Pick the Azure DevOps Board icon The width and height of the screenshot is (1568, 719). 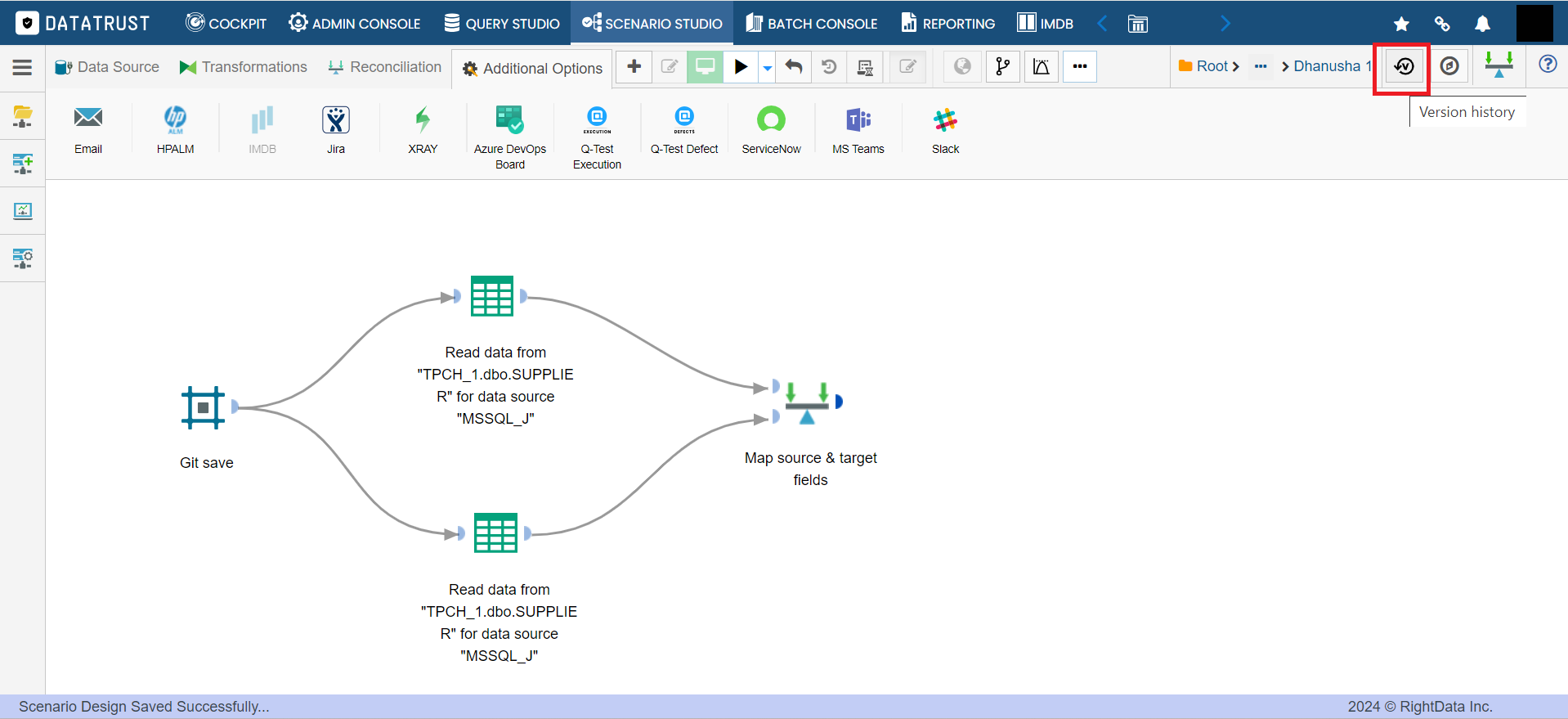coord(510,137)
